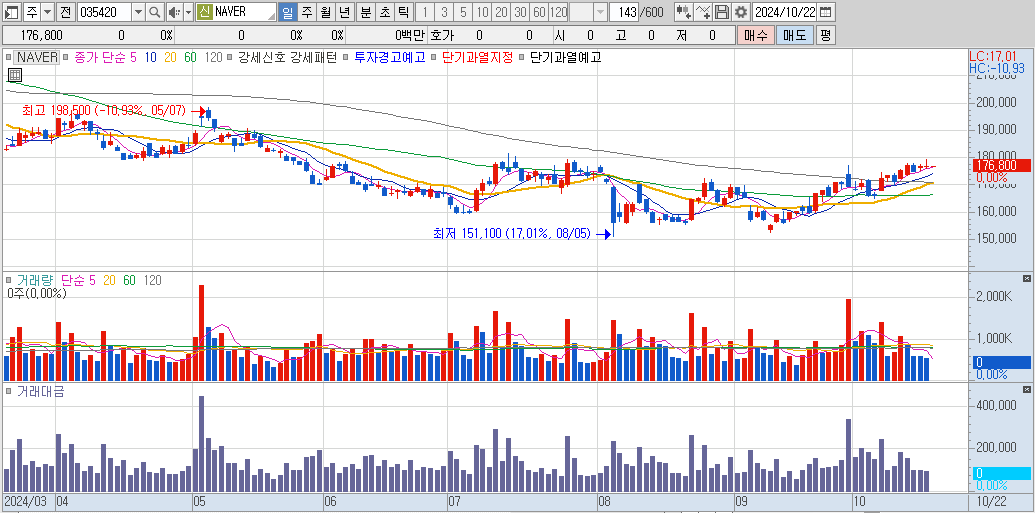This screenshot has width=1035, height=513.
Task: Click the 10/22 date label at bottom-right
Action: [x=991, y=500]
